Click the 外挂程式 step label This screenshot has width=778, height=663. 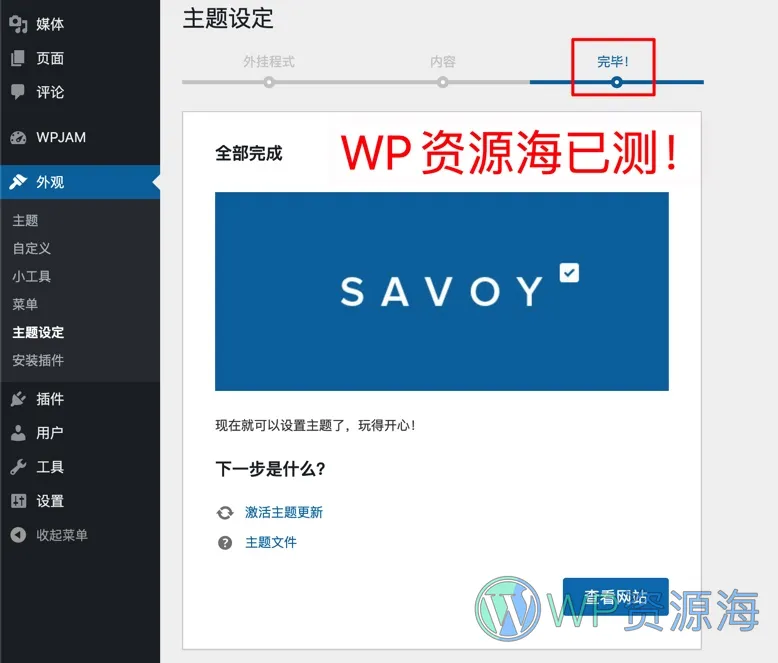click(x=269, y=62)
